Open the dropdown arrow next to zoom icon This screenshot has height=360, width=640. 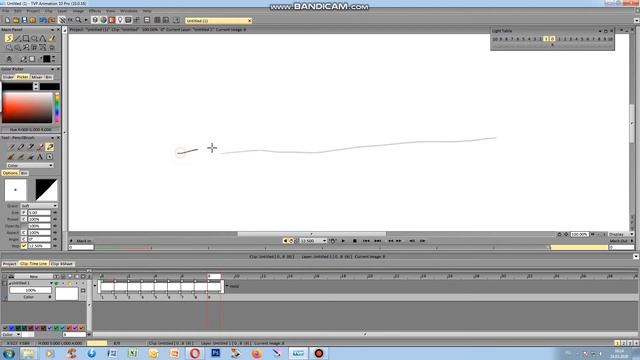coord(86,20)
